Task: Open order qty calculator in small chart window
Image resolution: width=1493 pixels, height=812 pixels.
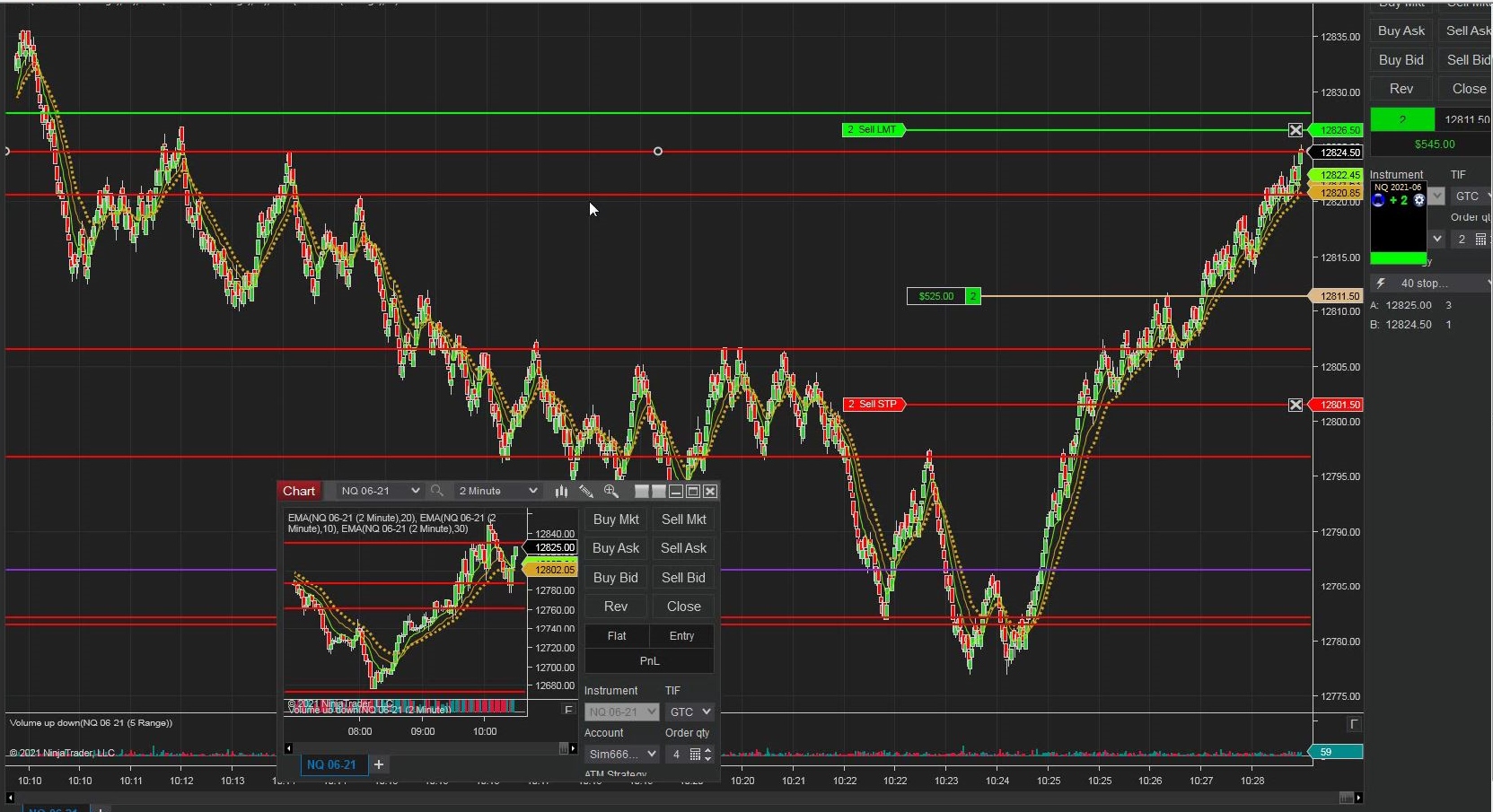Action: [695, 755]
